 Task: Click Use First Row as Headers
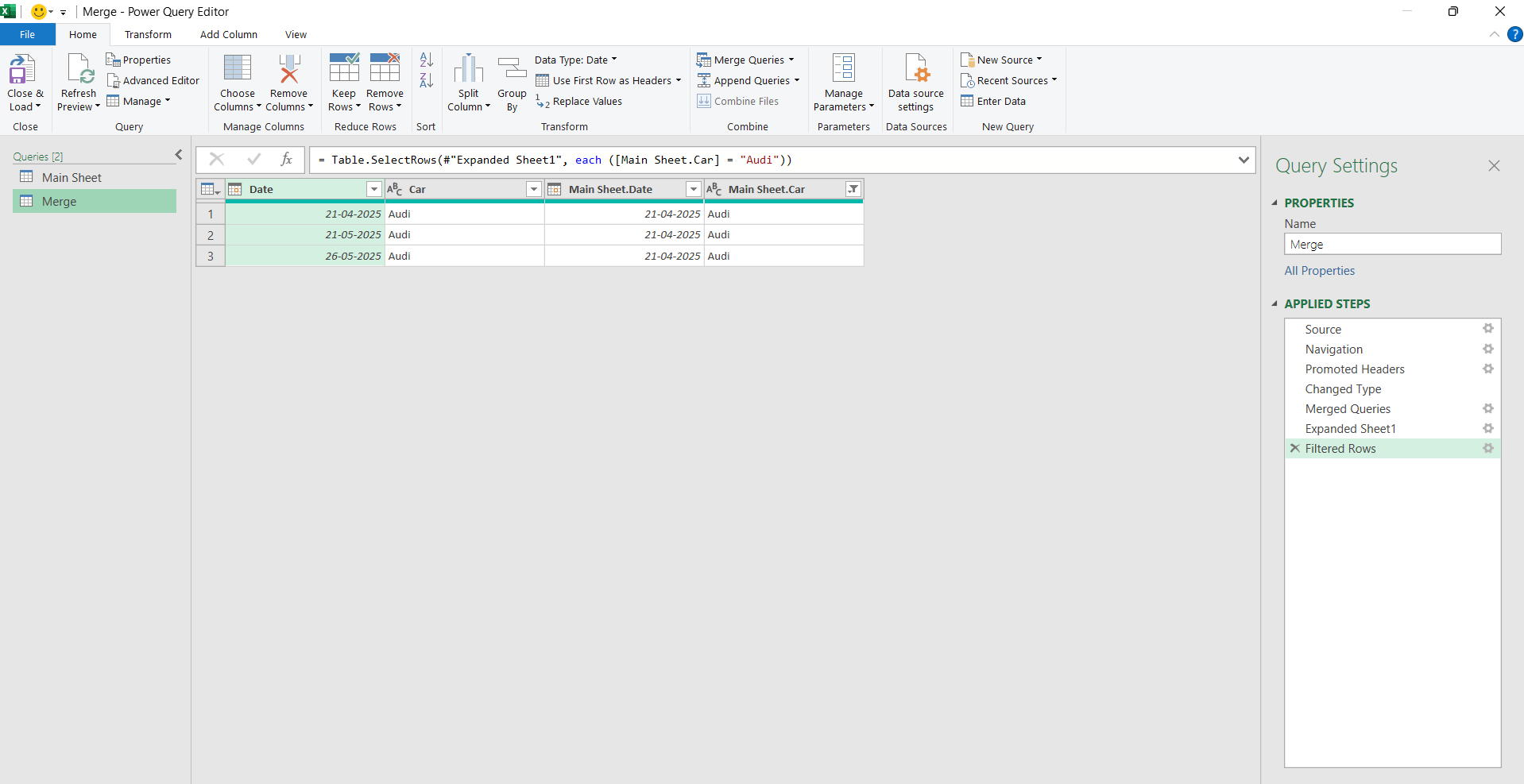(609, 80)
